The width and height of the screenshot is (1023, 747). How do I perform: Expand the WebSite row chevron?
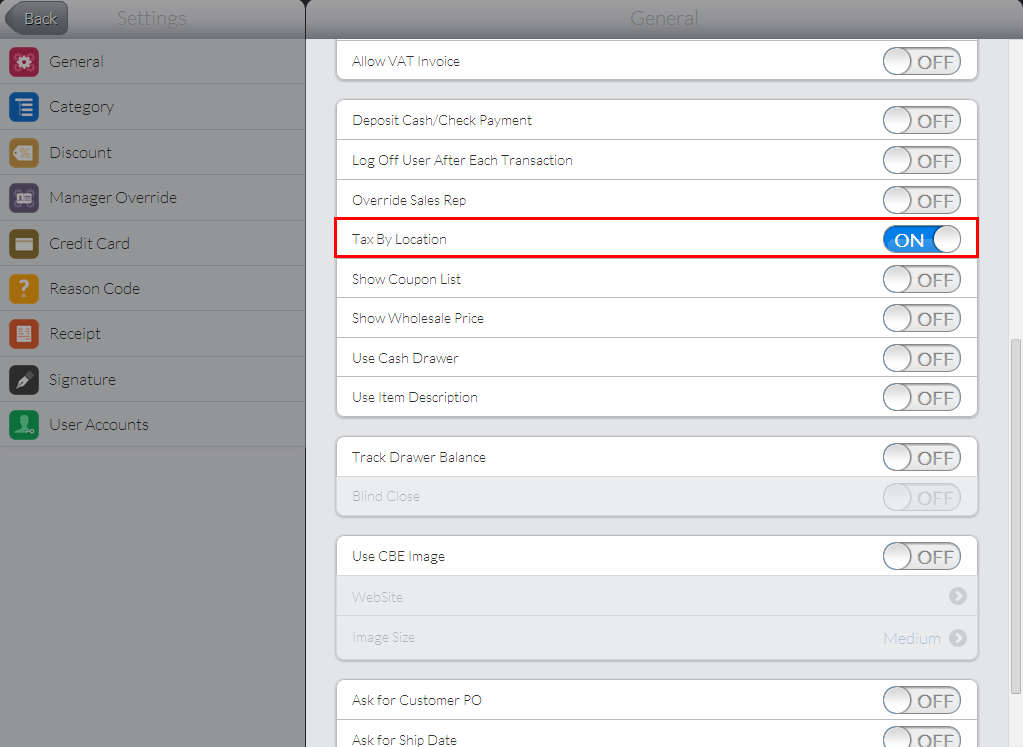(957, 597)
